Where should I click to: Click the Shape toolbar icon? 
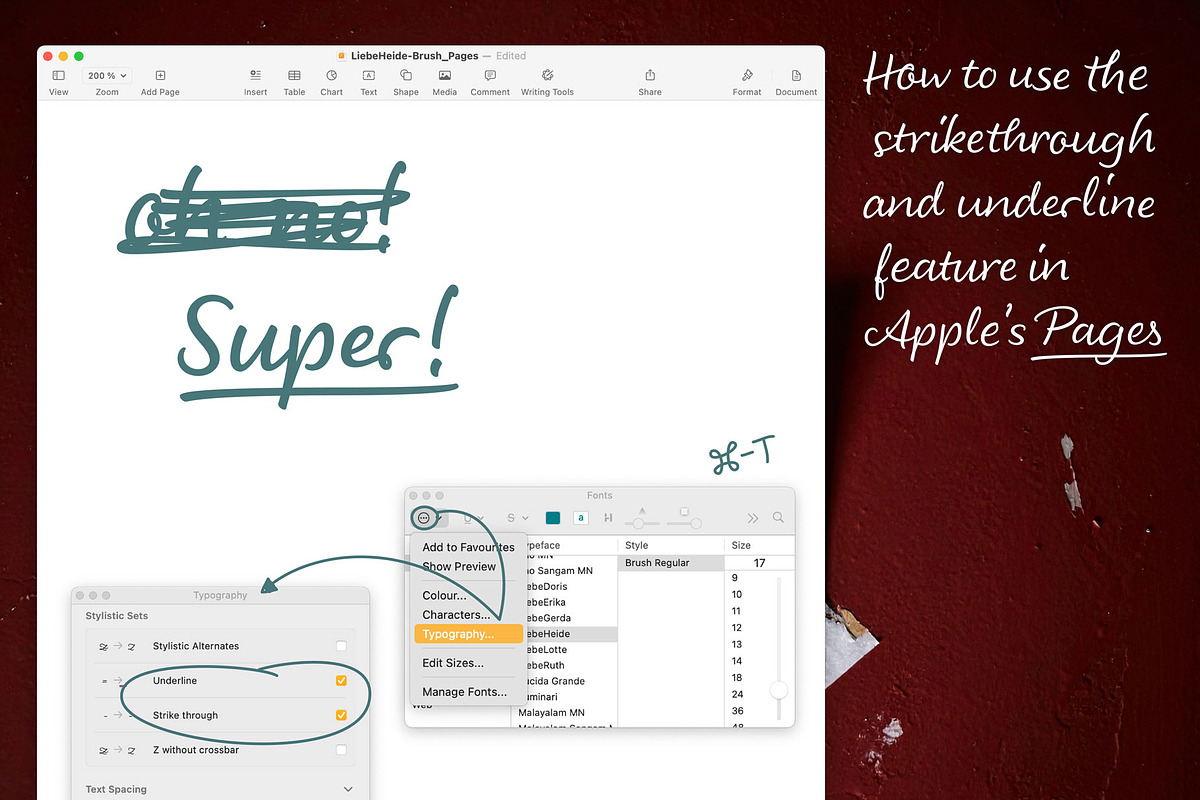(406, 75)
